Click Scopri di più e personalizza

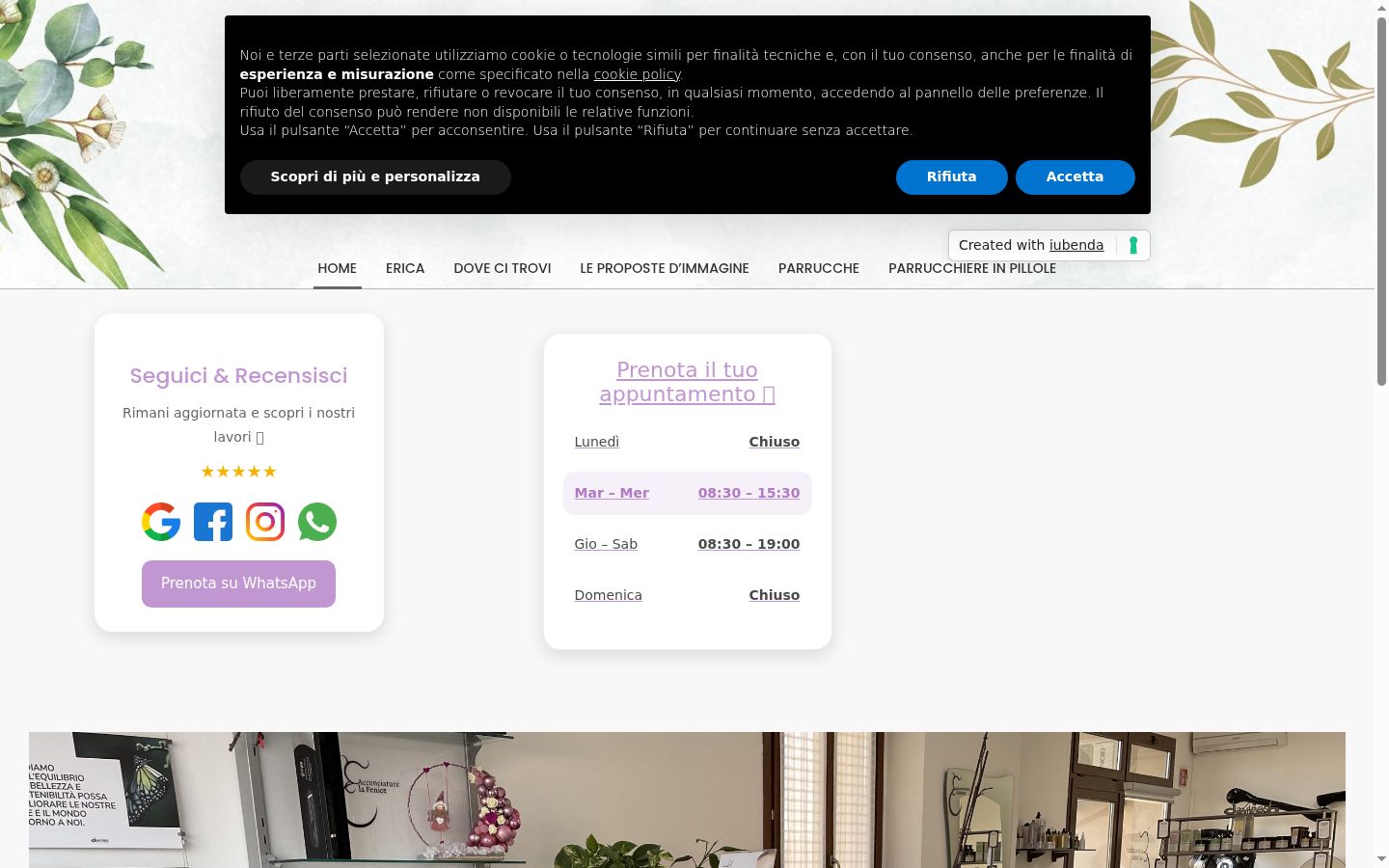375,176
